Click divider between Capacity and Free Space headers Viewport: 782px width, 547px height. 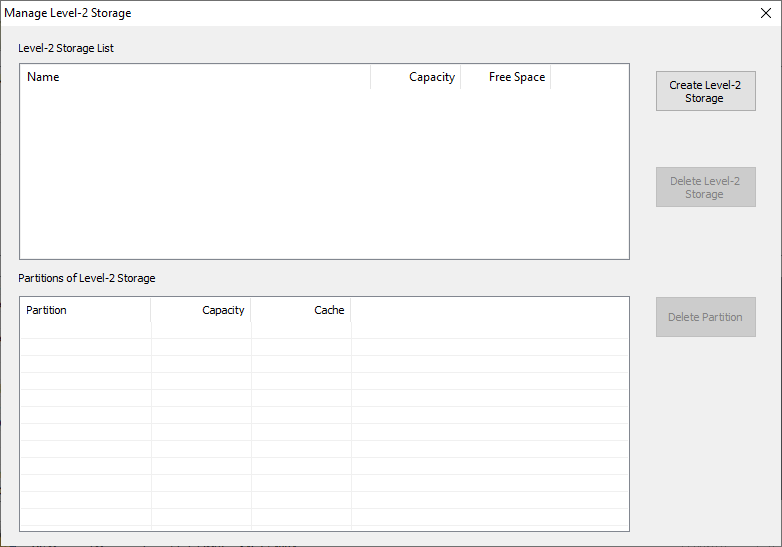coord(460,77)
